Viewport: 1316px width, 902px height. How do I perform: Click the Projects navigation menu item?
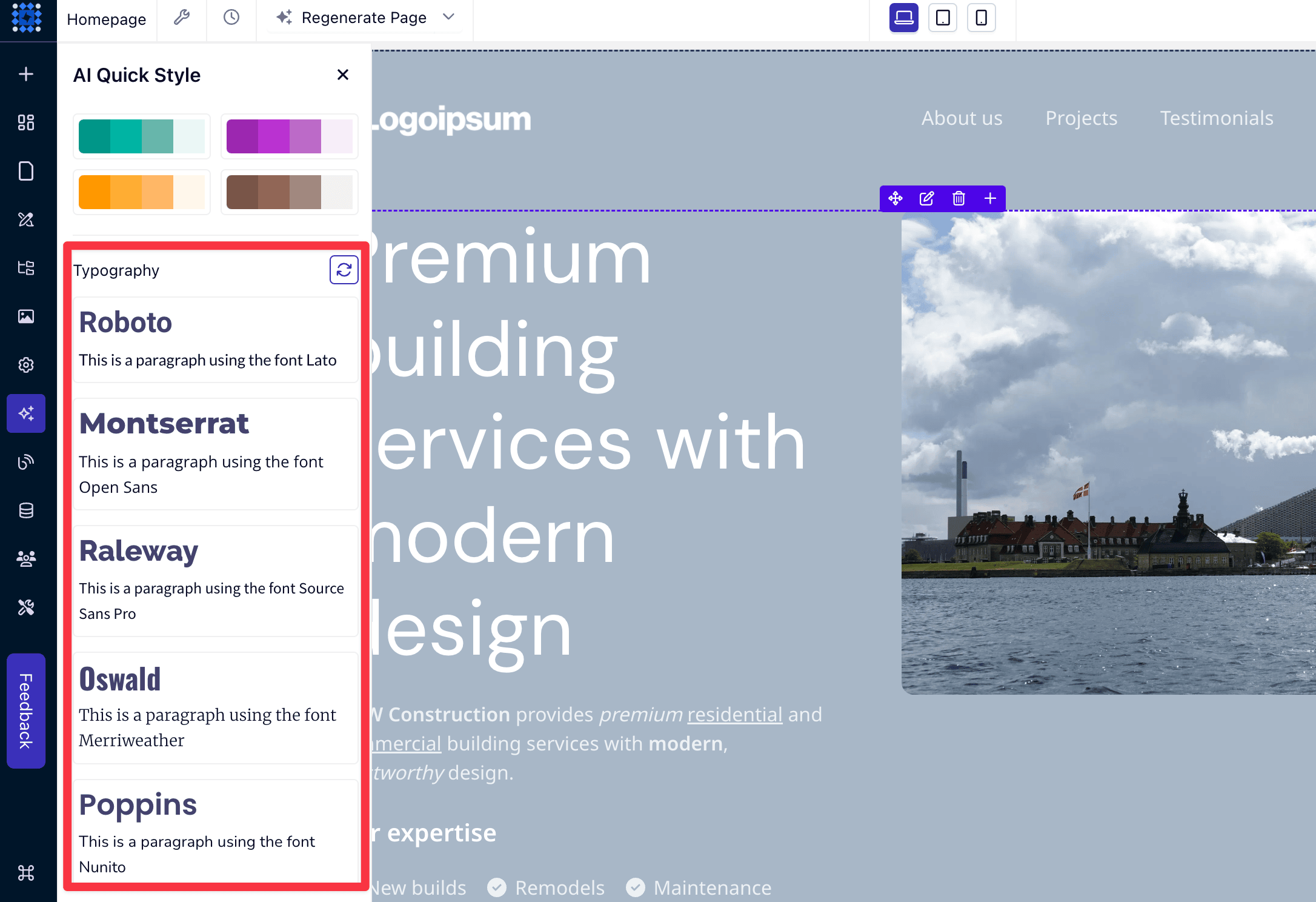point(1081,119)
